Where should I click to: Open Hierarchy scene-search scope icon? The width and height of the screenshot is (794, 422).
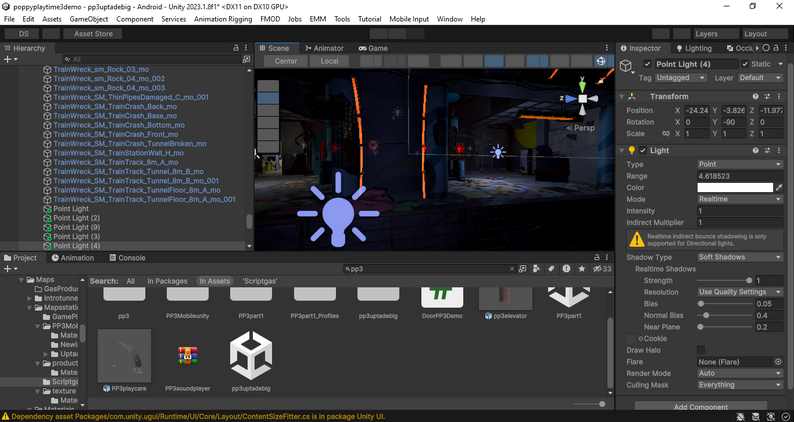coord(246,59)
